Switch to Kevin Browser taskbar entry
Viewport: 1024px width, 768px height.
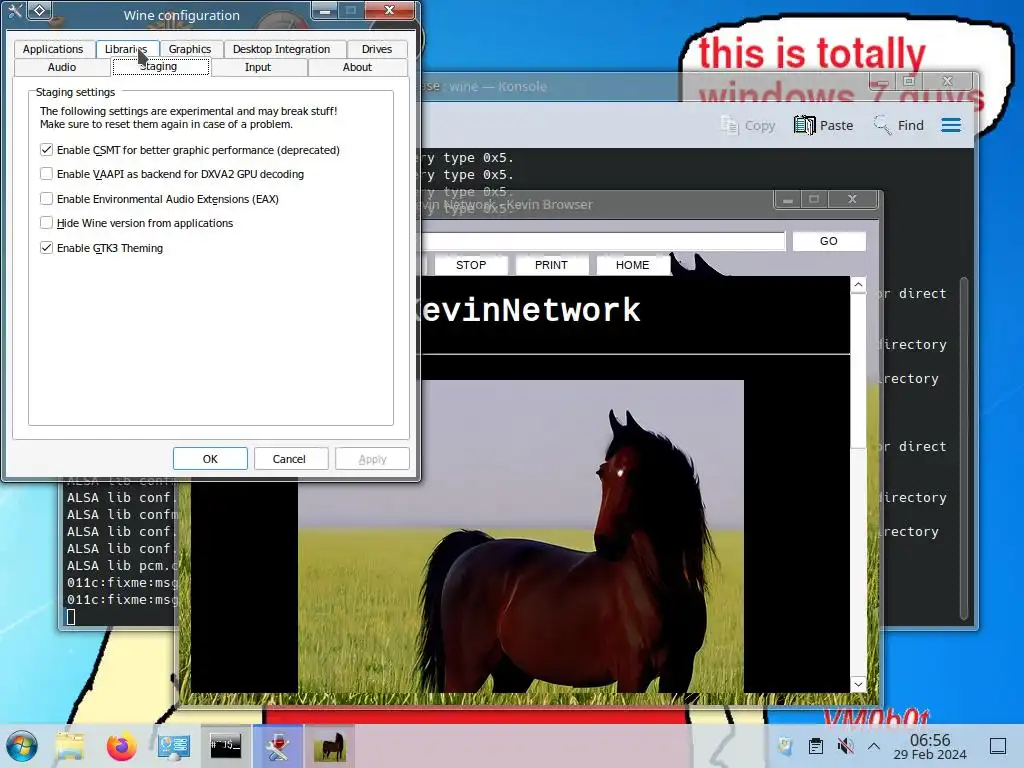[x=330, y=746]
